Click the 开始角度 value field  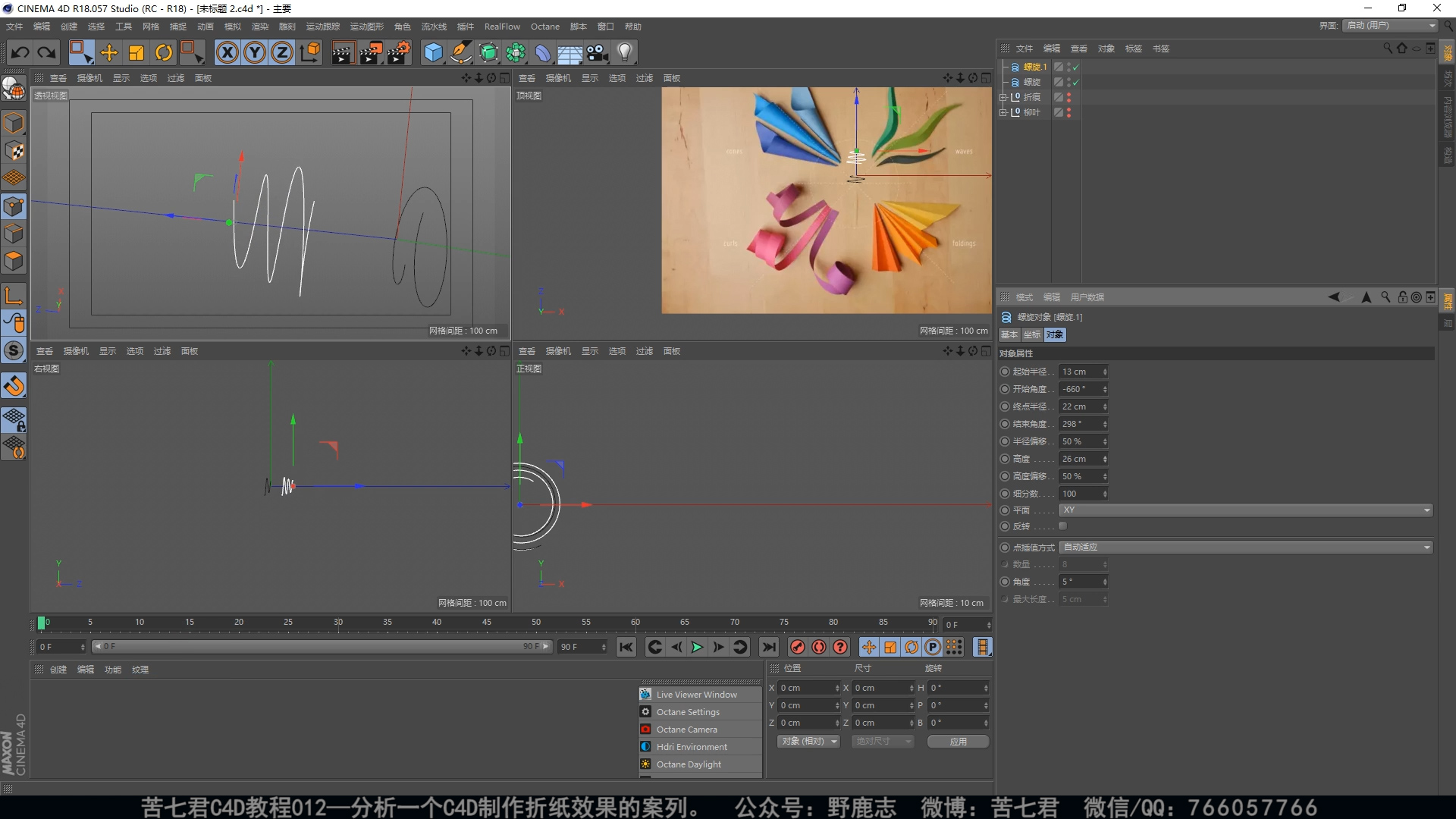[1080, 389]
